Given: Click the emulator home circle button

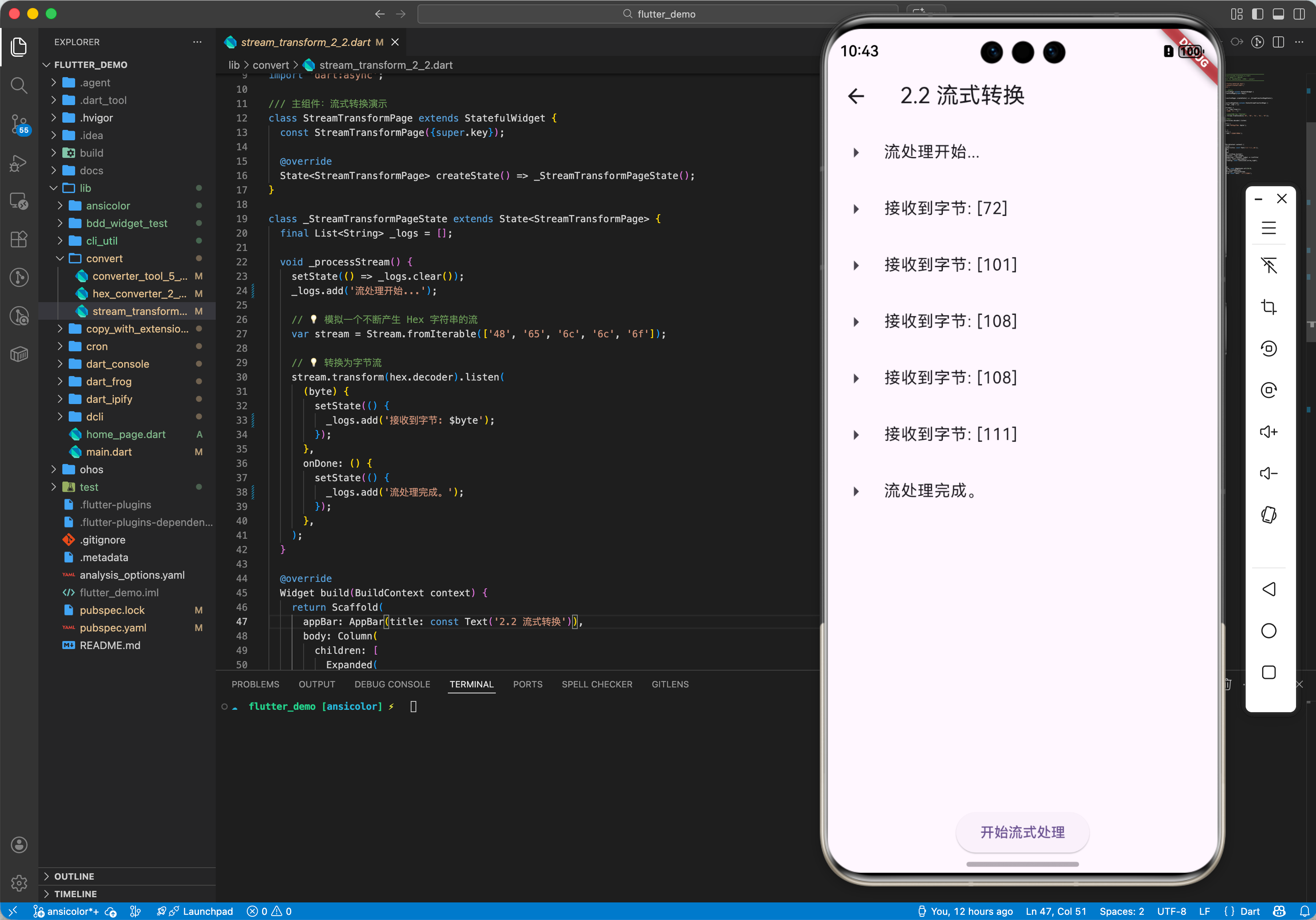Looking at the screenshot, I should point(1268,631).
